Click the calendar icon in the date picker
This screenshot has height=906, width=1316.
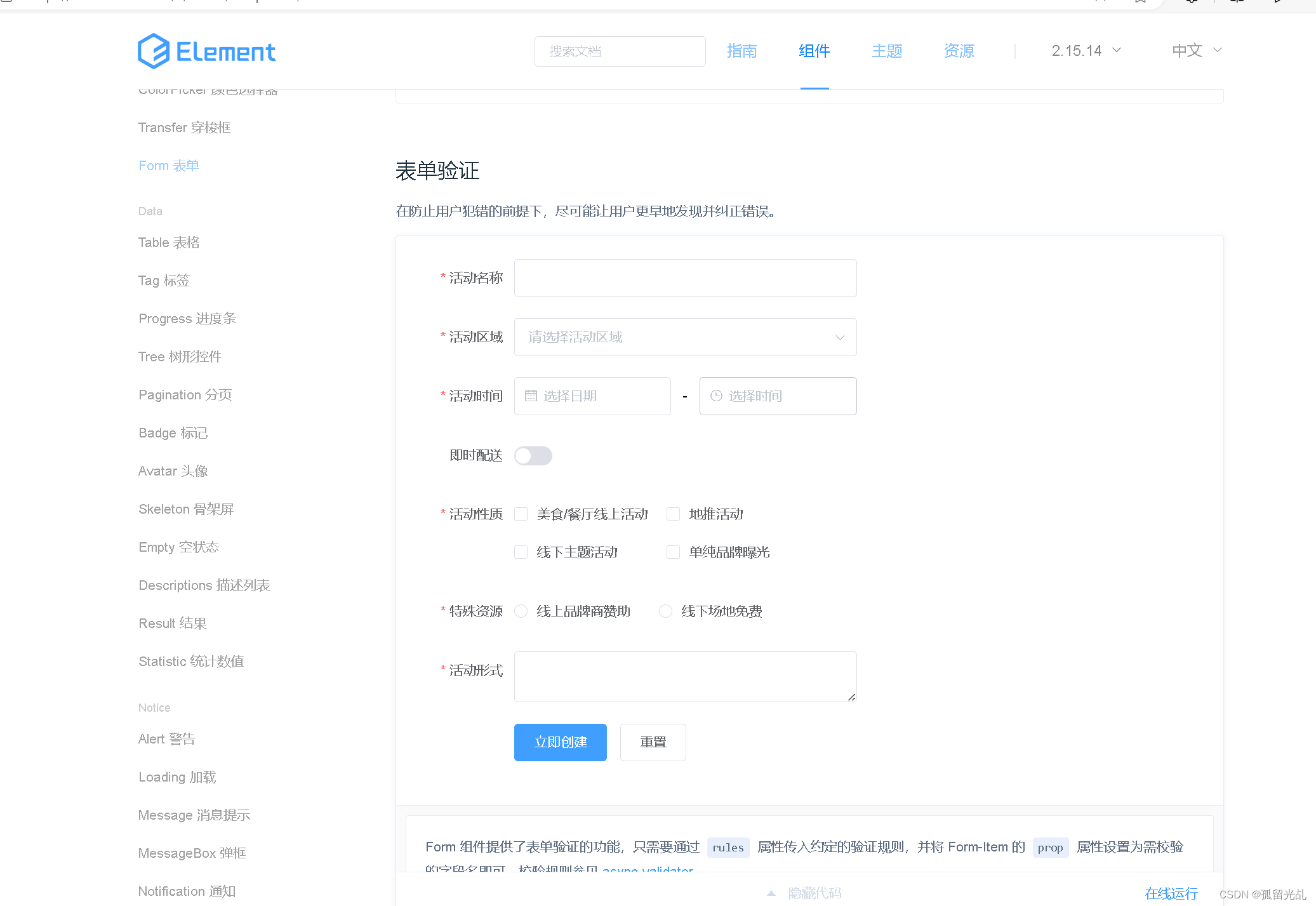531,396
